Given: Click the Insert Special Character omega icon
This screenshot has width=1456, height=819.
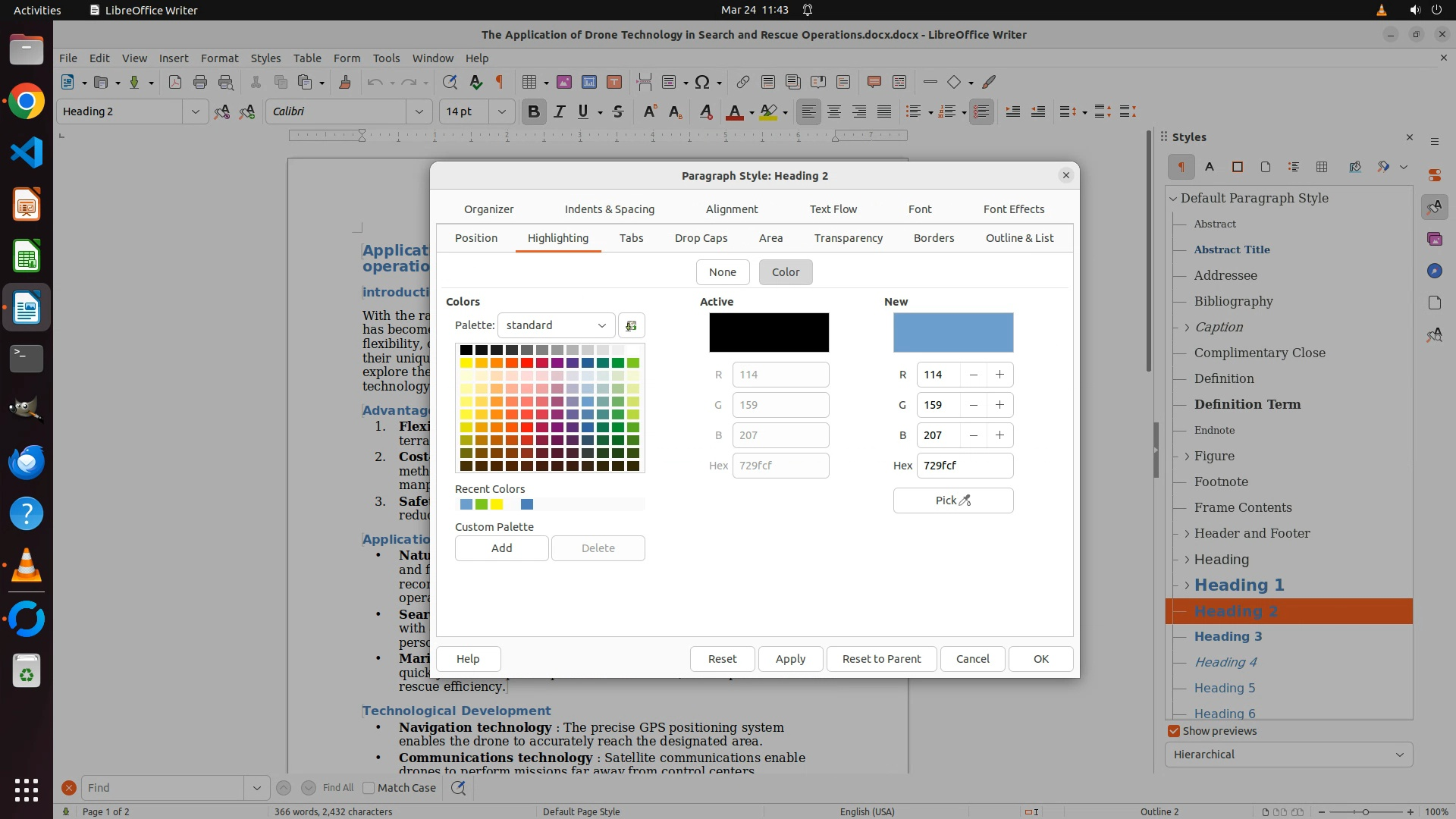Looking at the screenshot, I should (x=702, y=83).
